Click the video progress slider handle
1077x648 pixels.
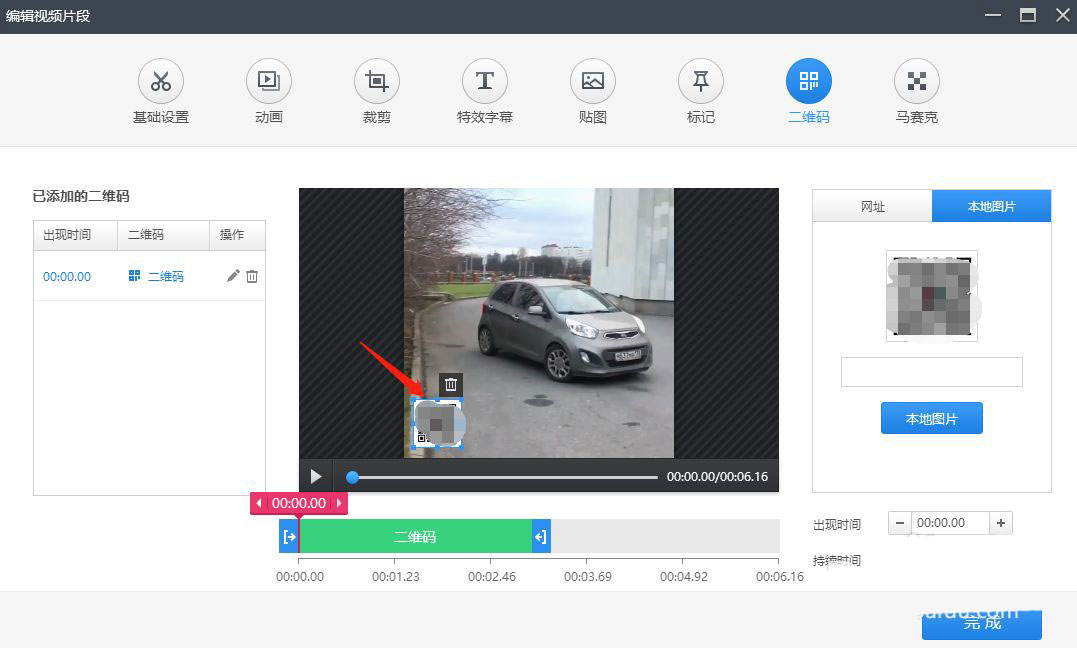[x=352, y=477]
